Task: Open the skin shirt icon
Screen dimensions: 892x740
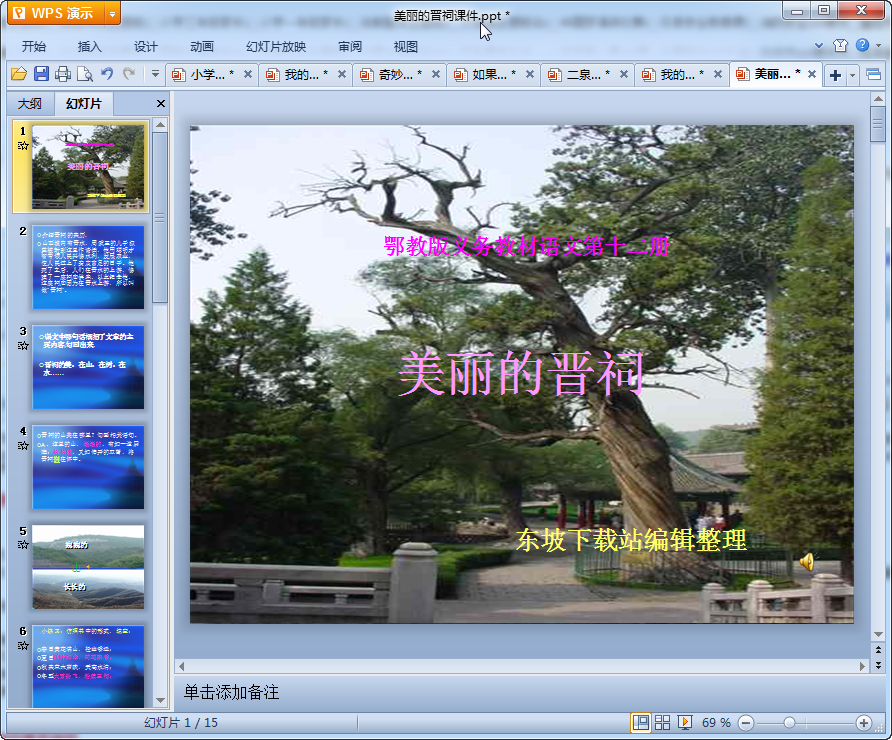Action: tap(840, 46)
